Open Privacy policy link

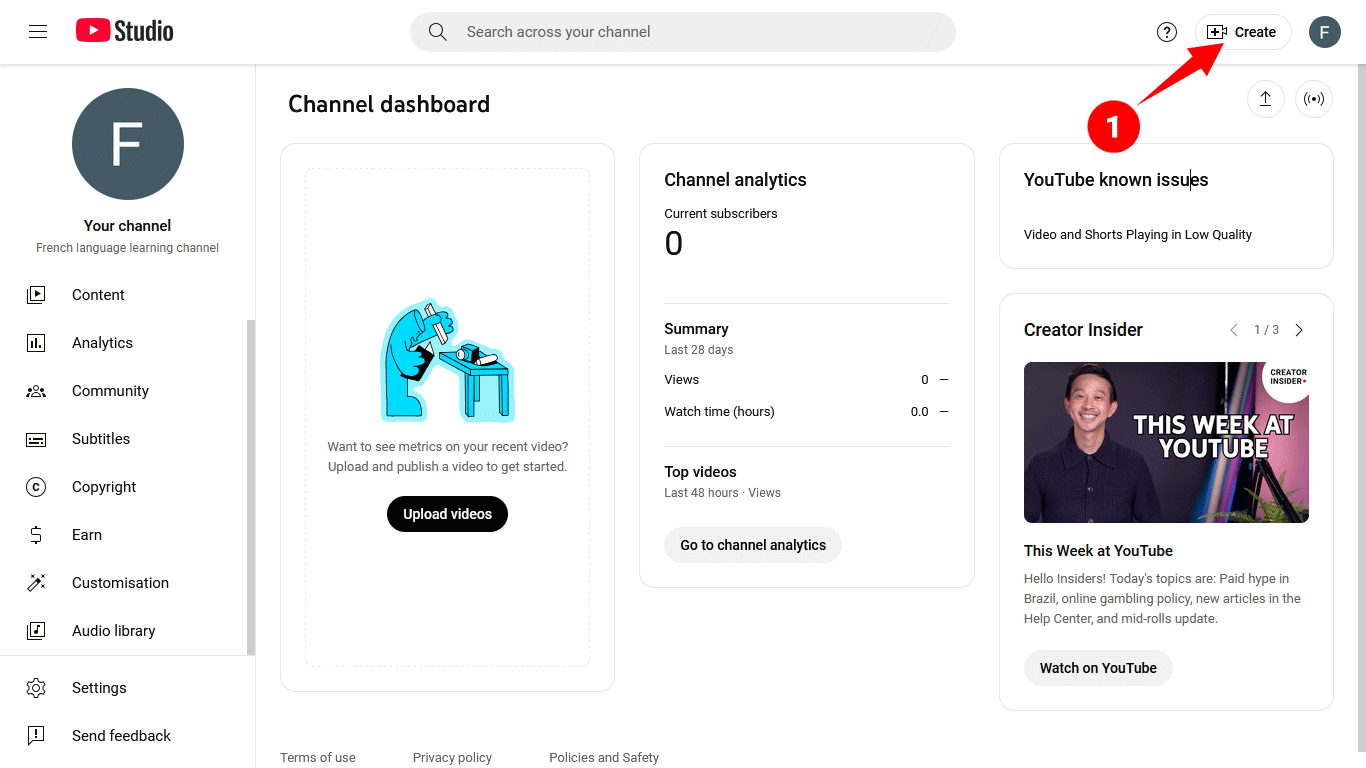coord(452,758)
